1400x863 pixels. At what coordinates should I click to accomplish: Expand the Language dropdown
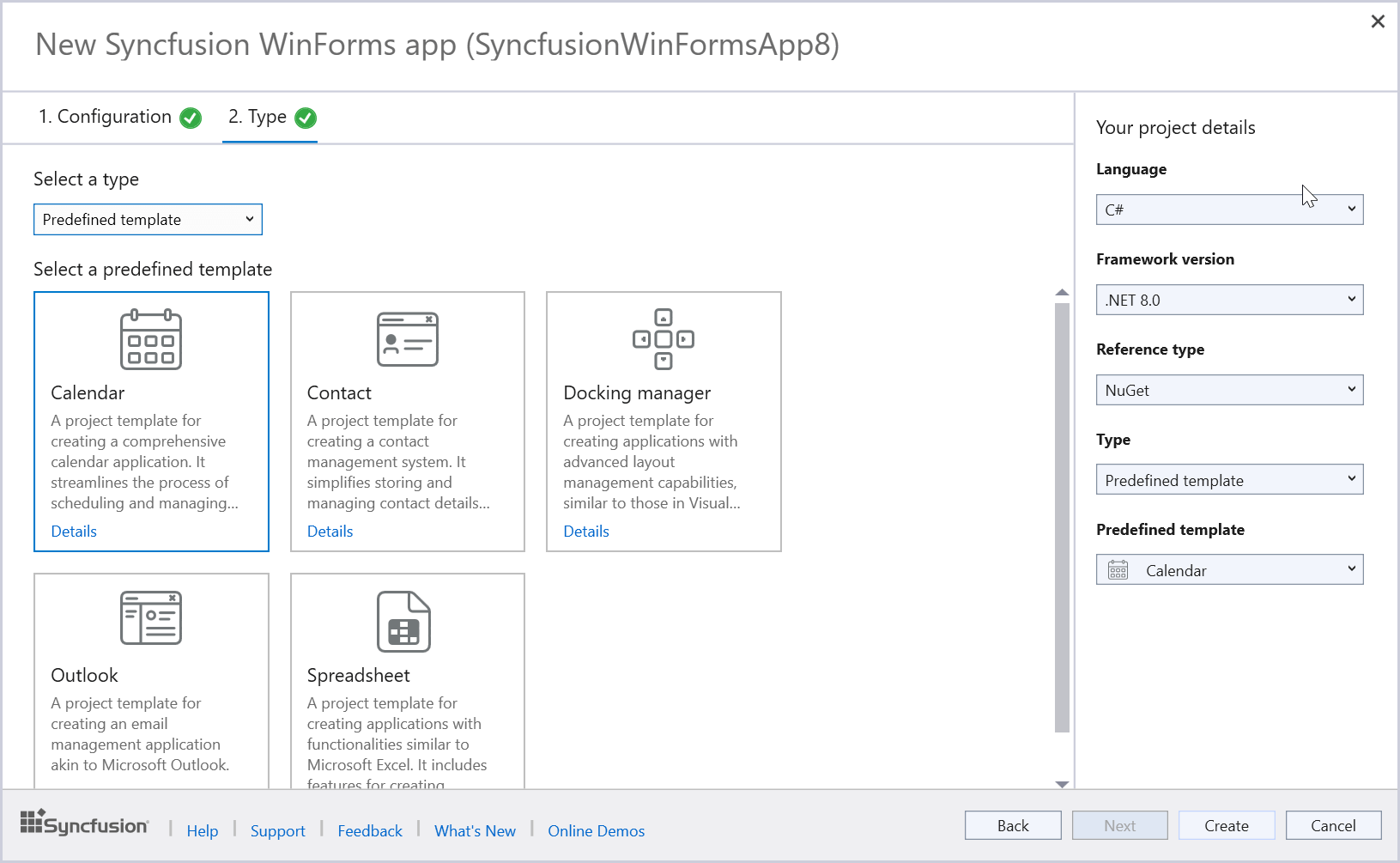point(1229,210)
